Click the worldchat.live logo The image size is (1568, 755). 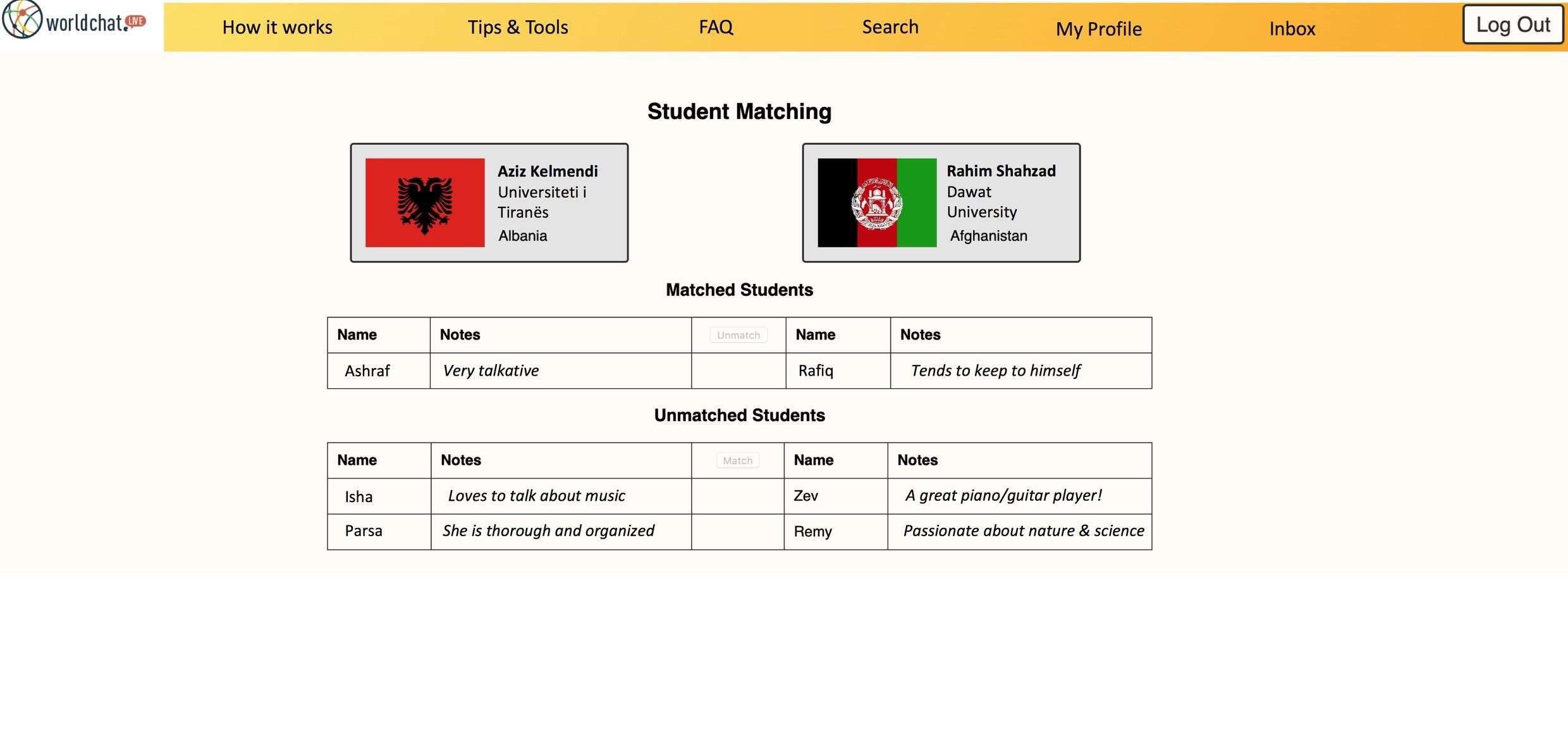tap(74, 20)
